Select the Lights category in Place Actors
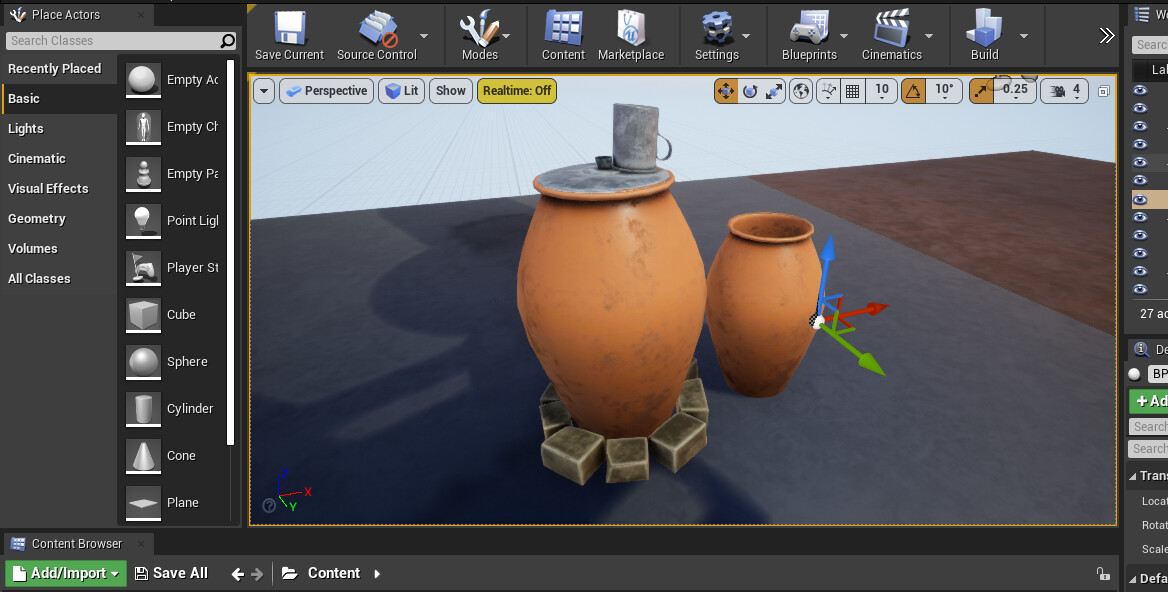 click(27, 128)
